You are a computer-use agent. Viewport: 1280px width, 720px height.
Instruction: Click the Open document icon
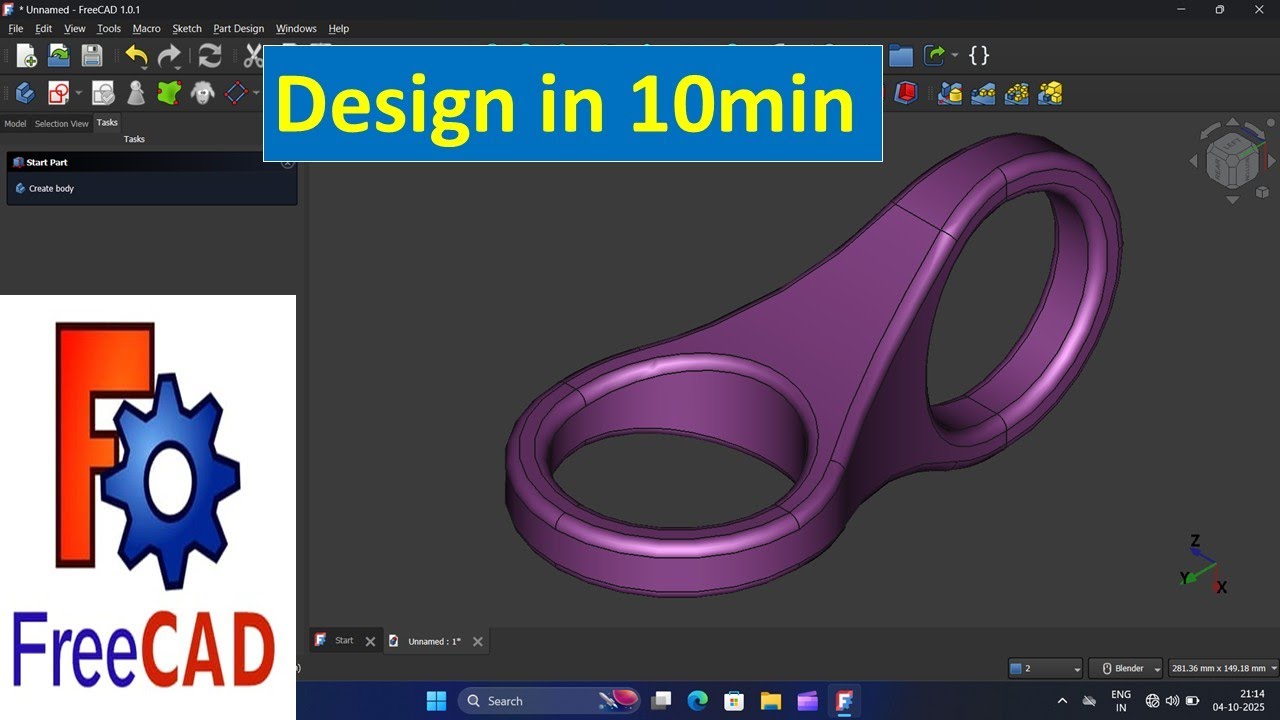pos(59,56)
